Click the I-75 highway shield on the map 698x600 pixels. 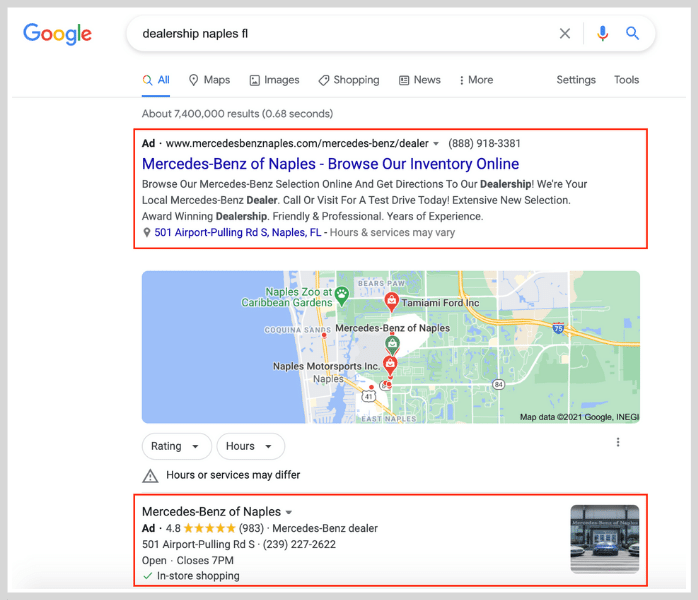click(x=558, y=328)
